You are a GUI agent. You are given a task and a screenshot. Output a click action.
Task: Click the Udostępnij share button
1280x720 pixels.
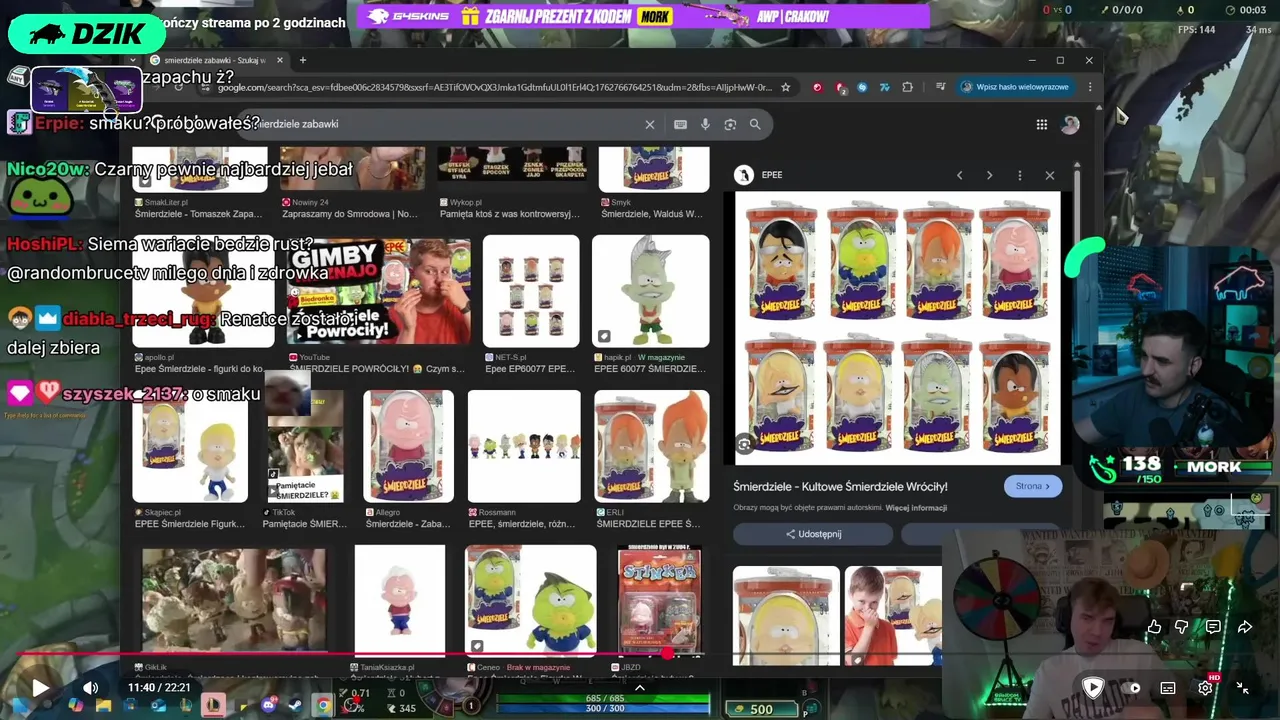(x=813, y=534)
